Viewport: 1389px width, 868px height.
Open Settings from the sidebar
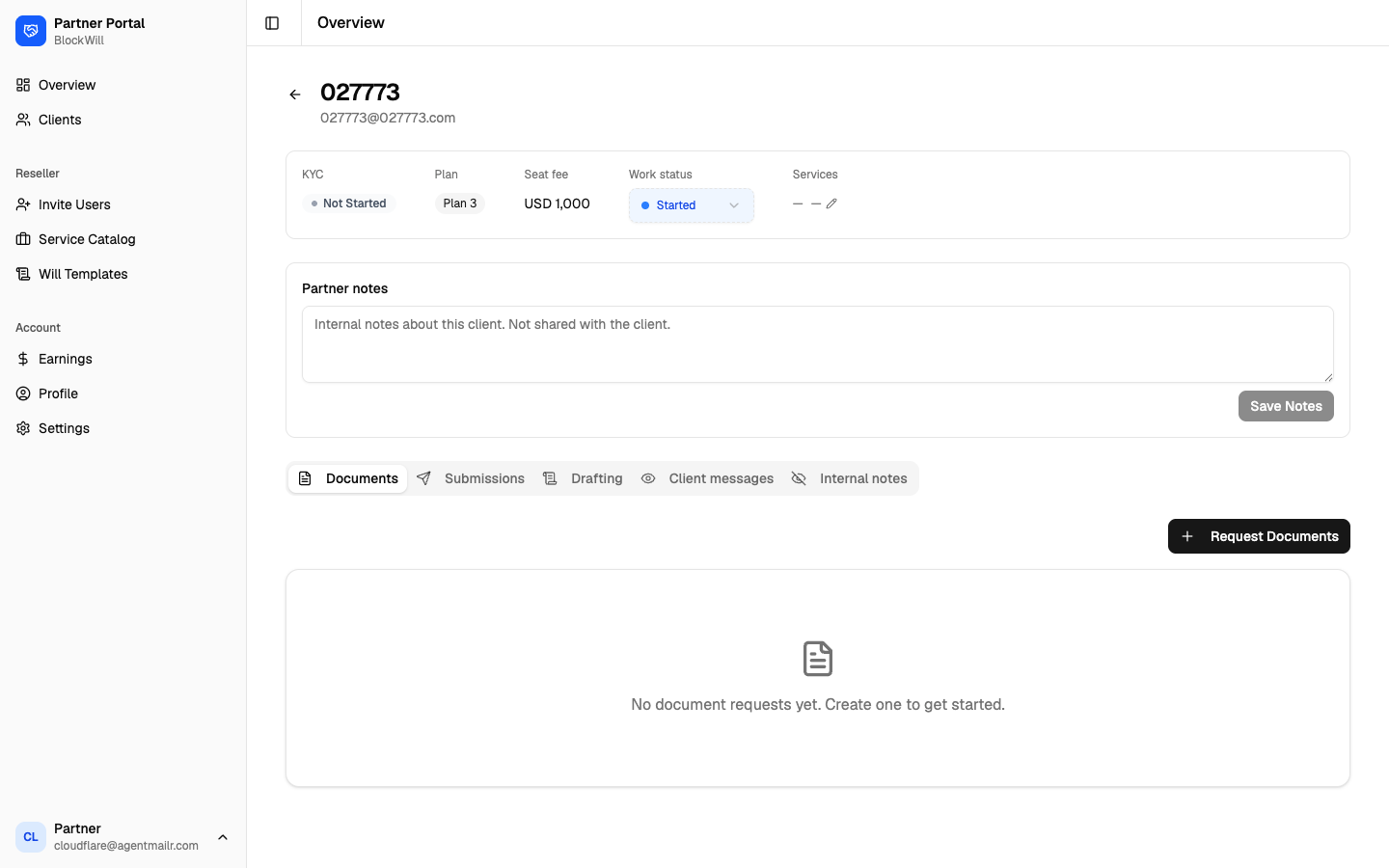123,428
